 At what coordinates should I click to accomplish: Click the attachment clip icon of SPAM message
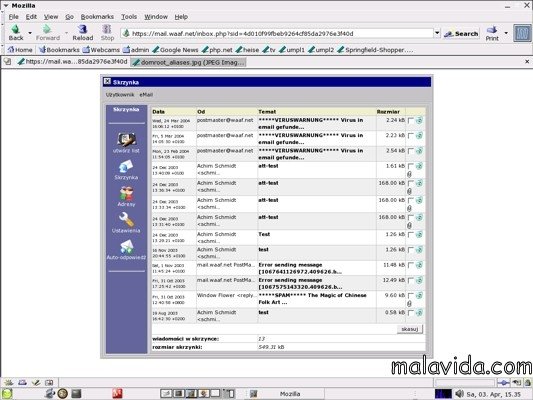(410, 303)
